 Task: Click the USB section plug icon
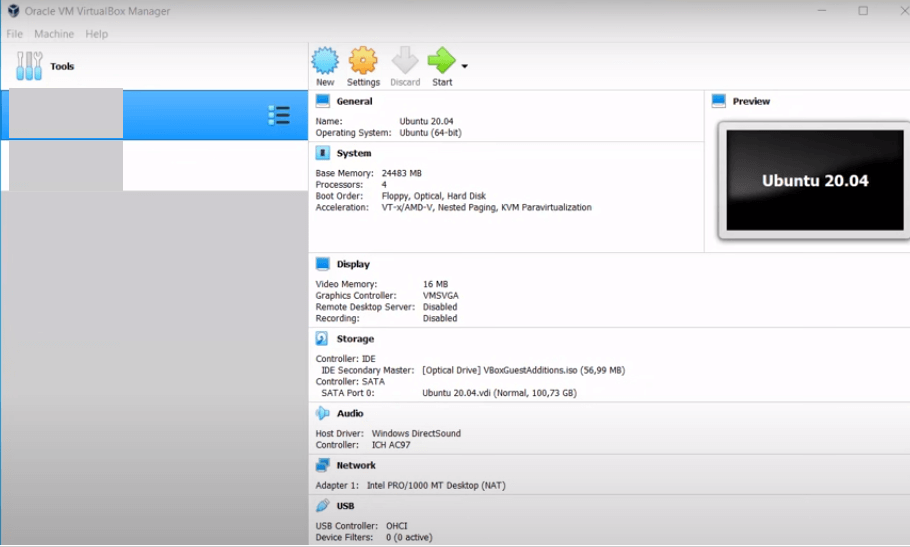(323, 506)
